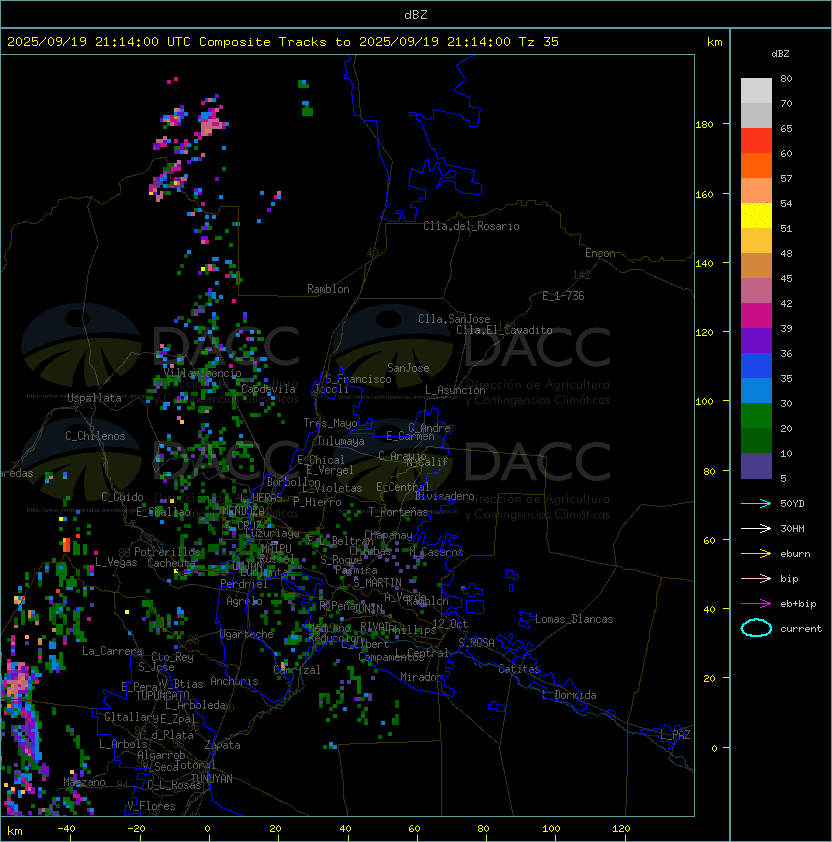Click the timestamp header text 'Composite Tracks'
The image size is (832, 842).
(x=263, y=42)
